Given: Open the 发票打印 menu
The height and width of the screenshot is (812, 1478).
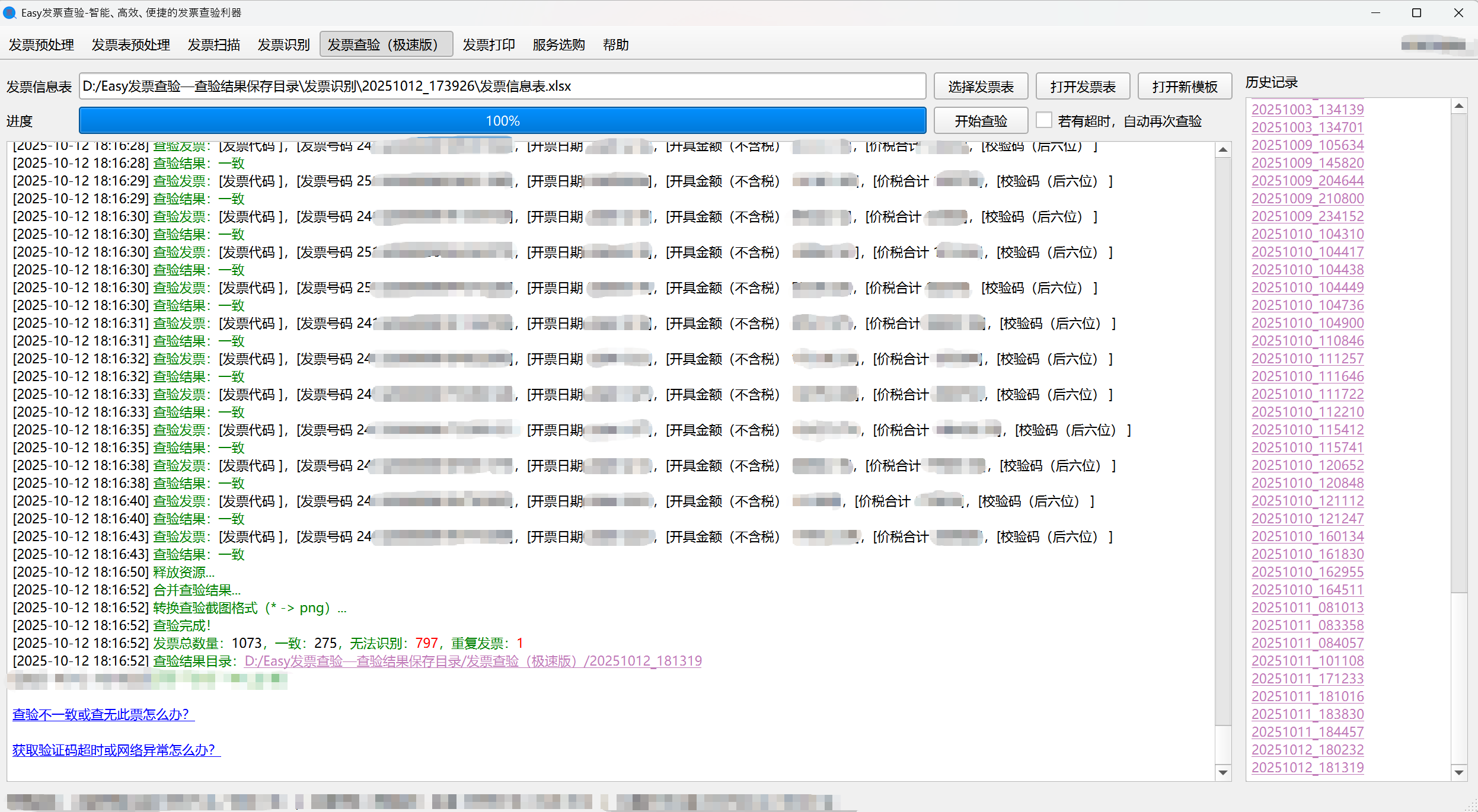Looking at the screenshot, I should pos(489,44).
